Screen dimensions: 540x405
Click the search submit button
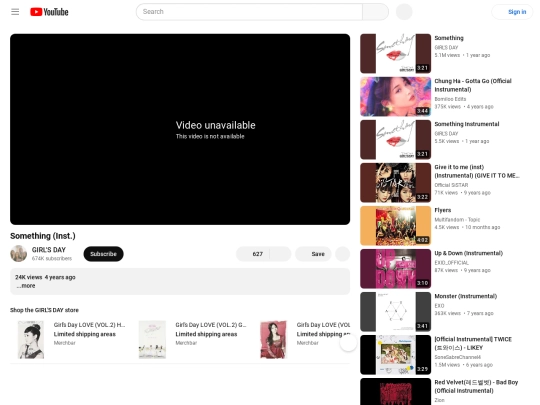(375, 12)
